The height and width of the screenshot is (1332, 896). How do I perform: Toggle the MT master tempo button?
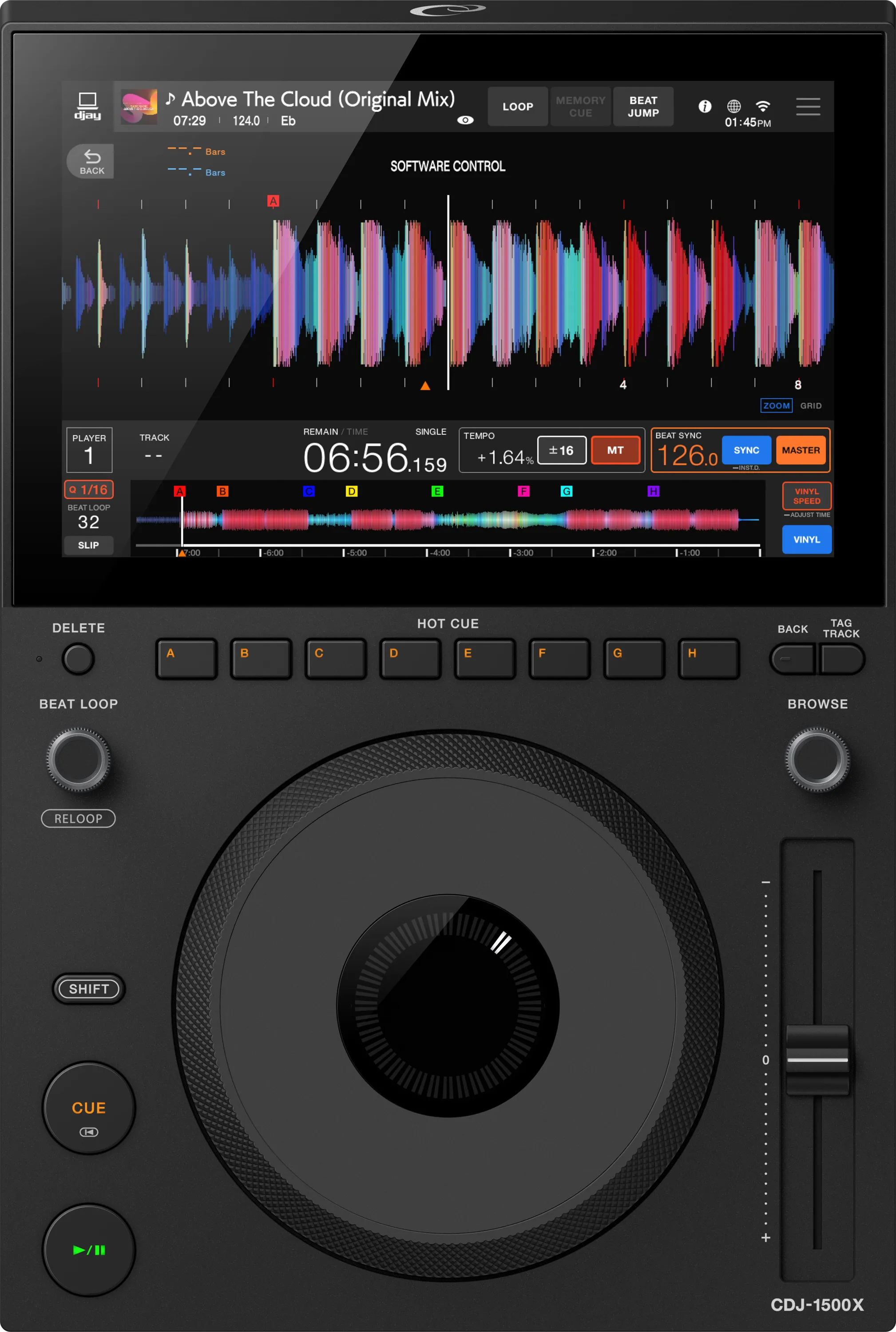(x=615, y=450)
